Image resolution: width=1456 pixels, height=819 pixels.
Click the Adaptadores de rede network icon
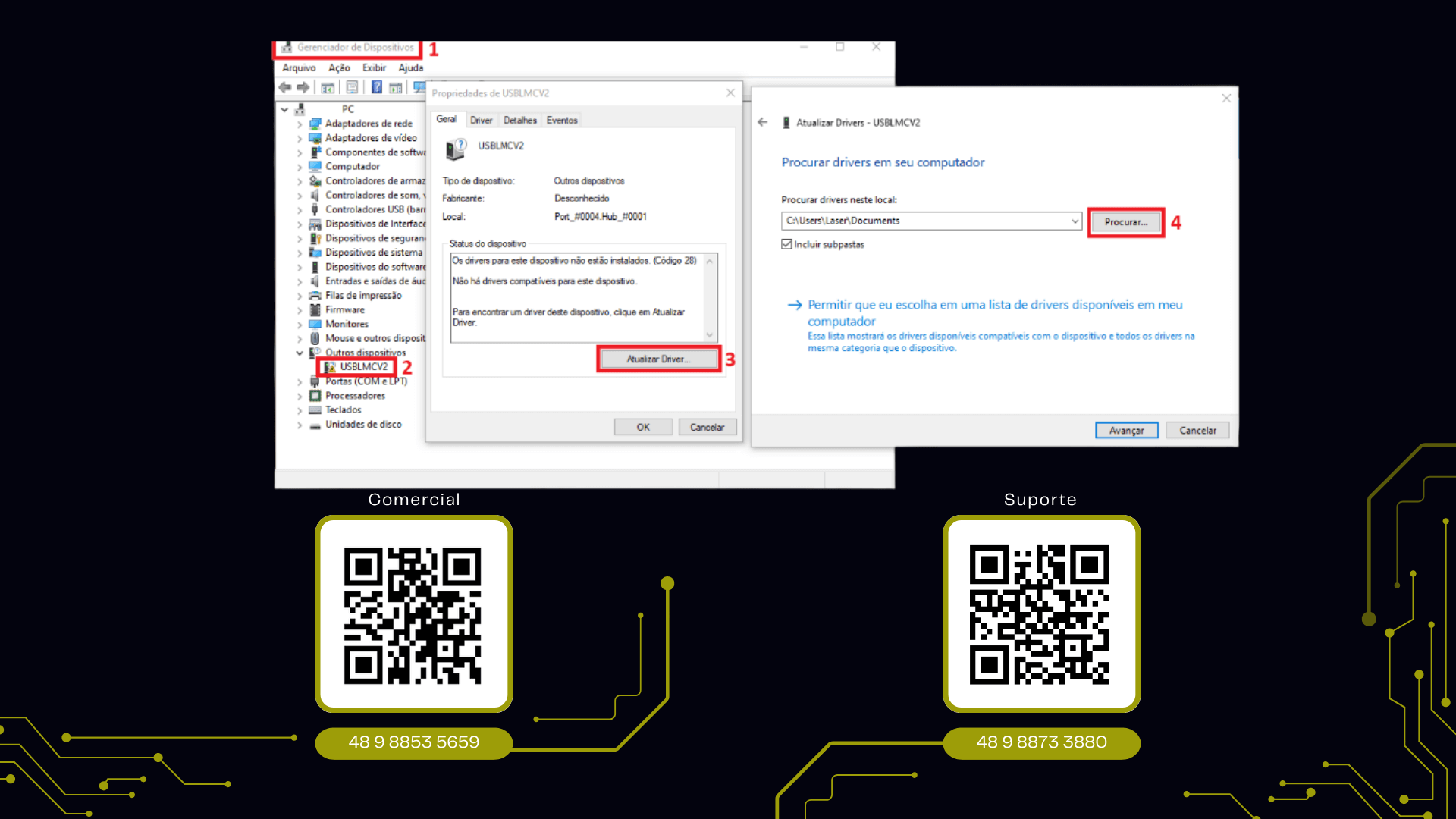(315, 124)
